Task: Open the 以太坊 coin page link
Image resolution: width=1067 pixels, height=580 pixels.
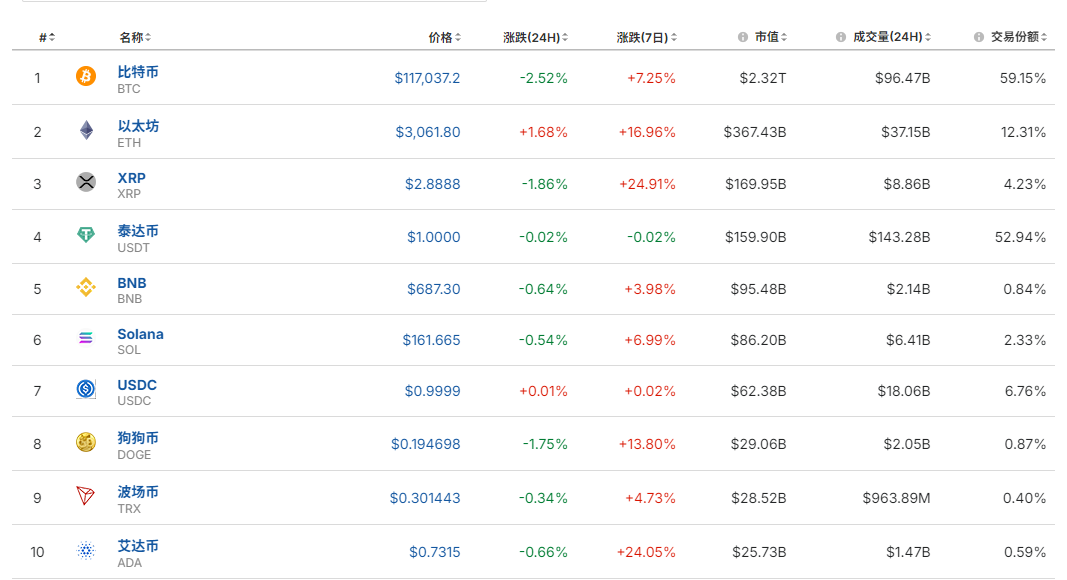Action: coord(138,126)
